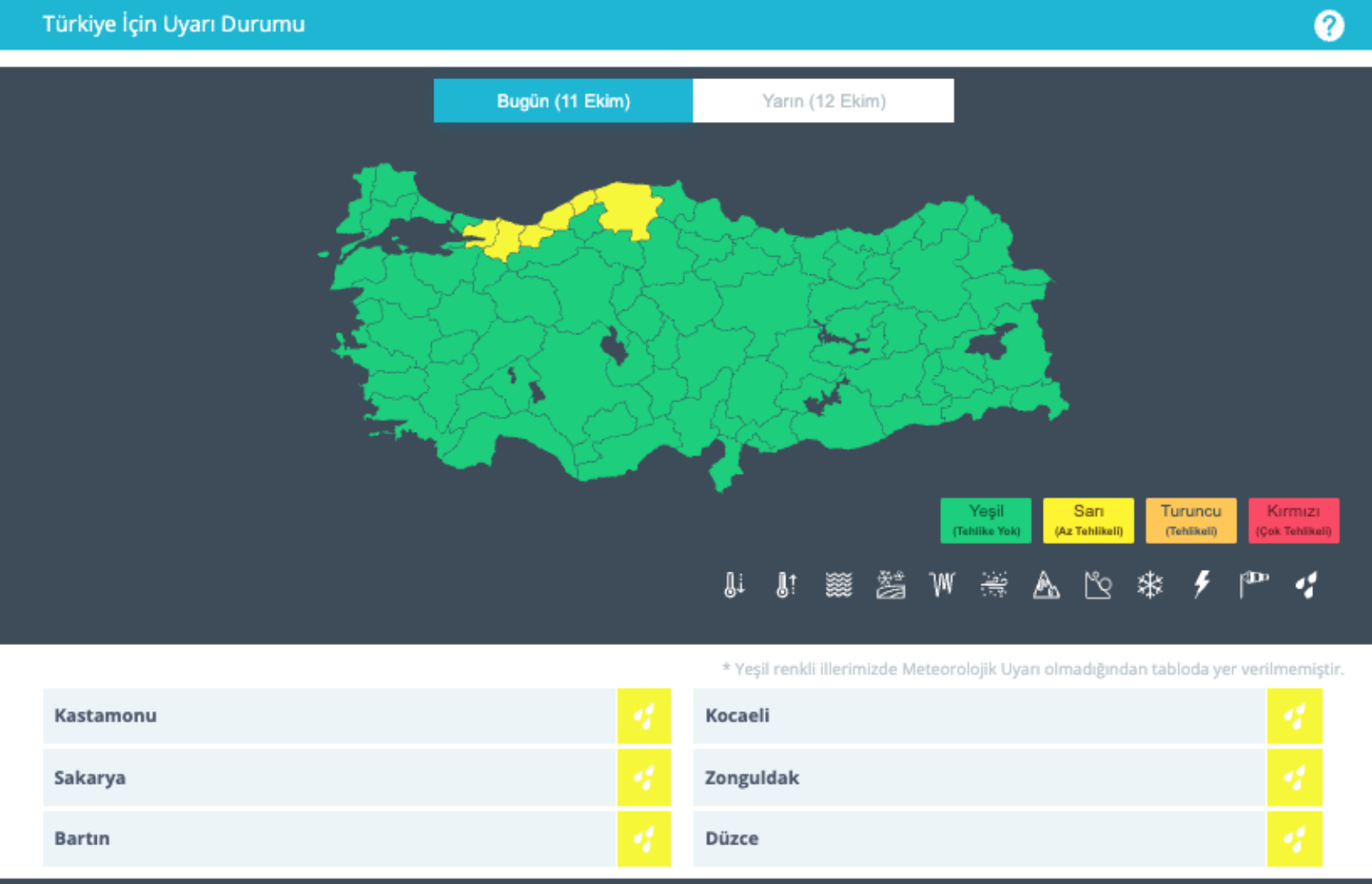
Task: Select the dust transport warning icon
Action: [x=994, y=584]
